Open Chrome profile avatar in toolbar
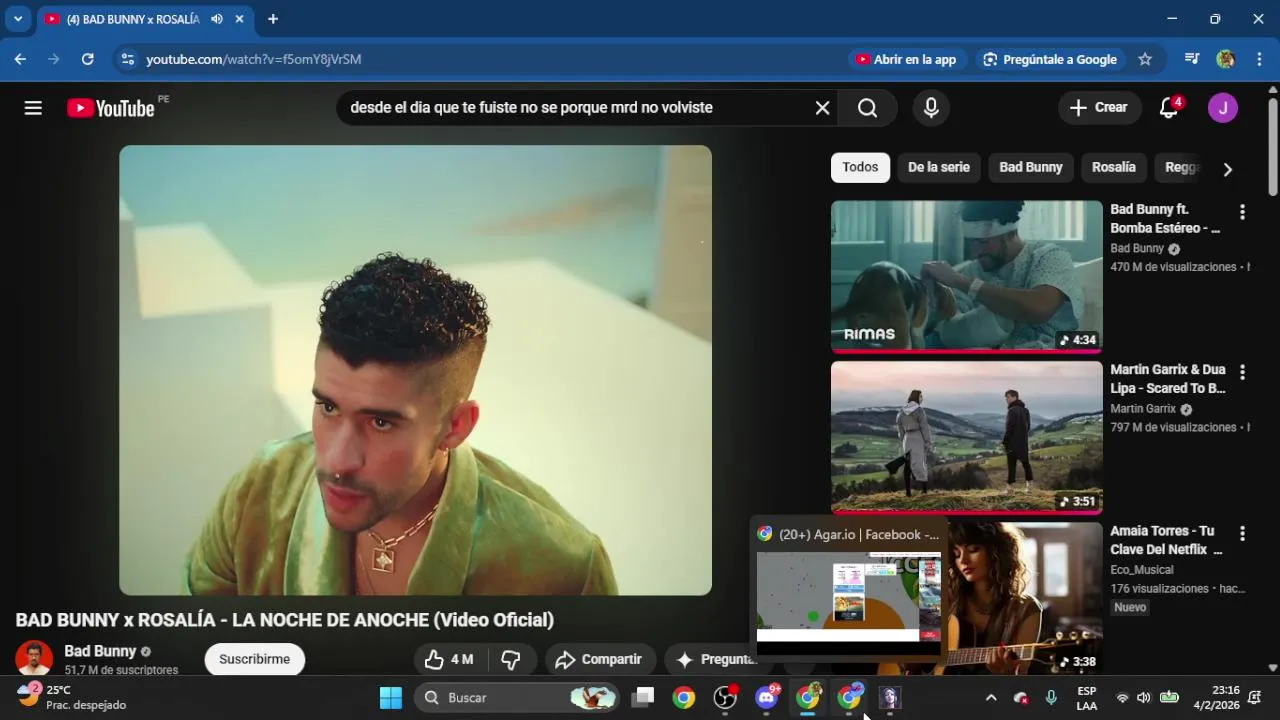The image size is (1280, 720). 1225,59
